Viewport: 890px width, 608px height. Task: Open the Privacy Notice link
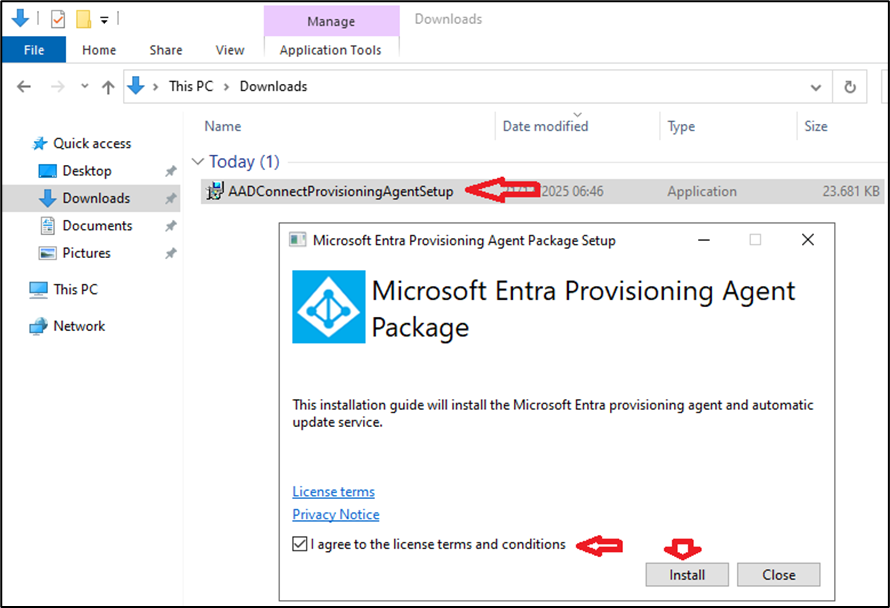click(x=335, y=515)
